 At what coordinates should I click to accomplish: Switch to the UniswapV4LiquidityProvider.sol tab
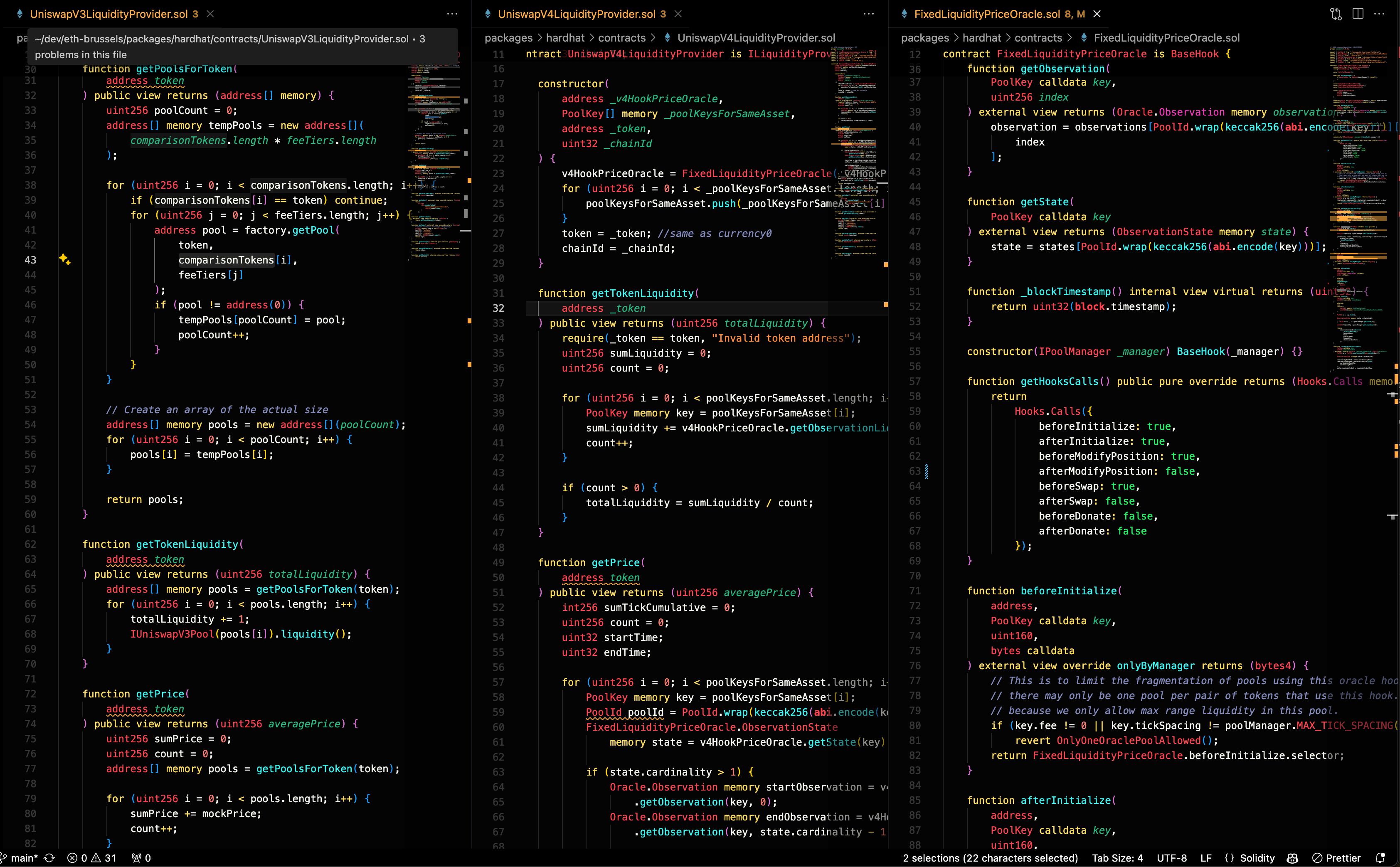(576, 14)
